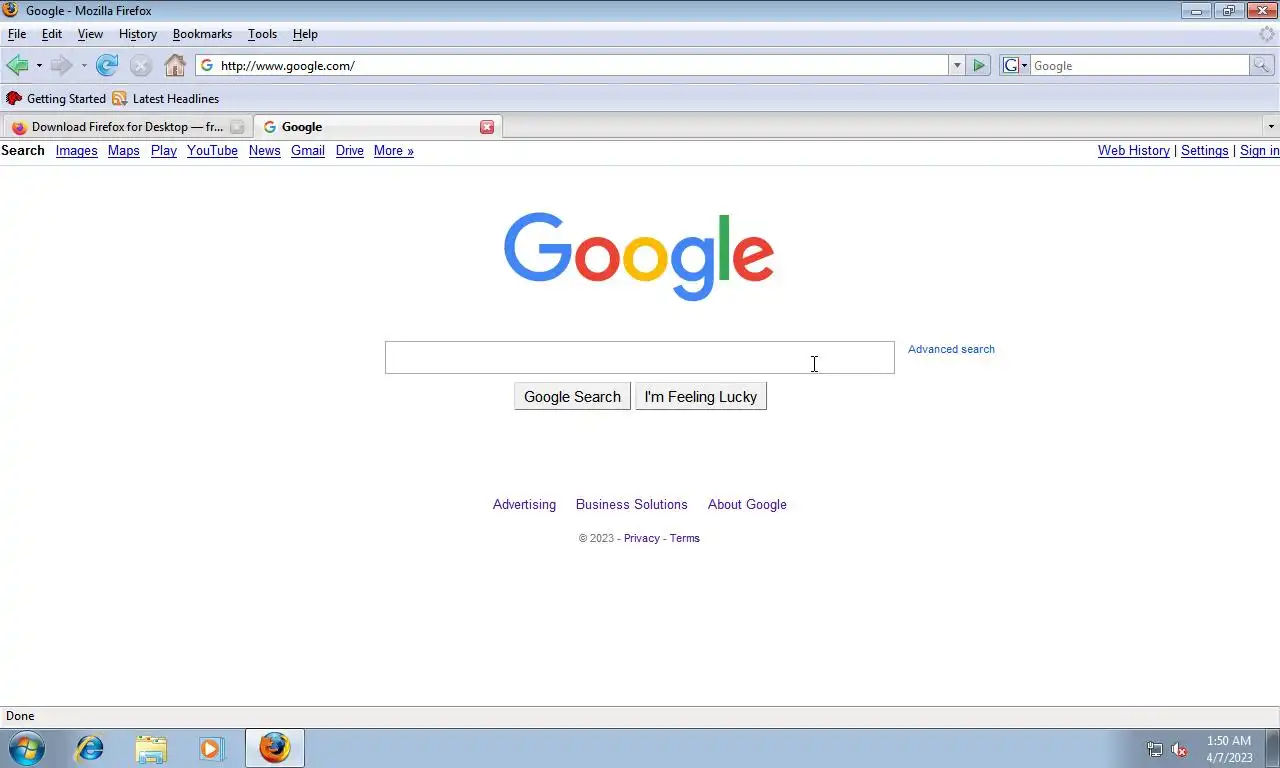1280x768 pixels.
Task: Open the News link
Action: 264,151
